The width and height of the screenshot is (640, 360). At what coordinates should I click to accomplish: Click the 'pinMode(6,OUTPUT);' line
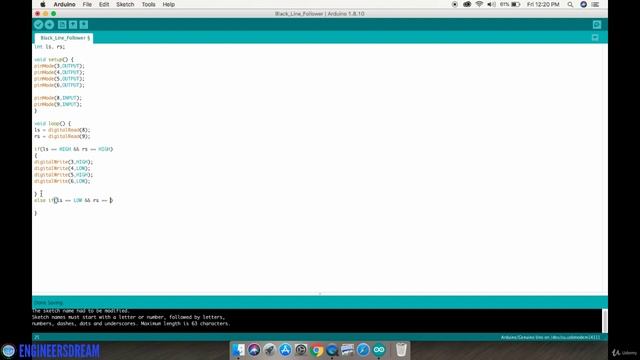59,85
